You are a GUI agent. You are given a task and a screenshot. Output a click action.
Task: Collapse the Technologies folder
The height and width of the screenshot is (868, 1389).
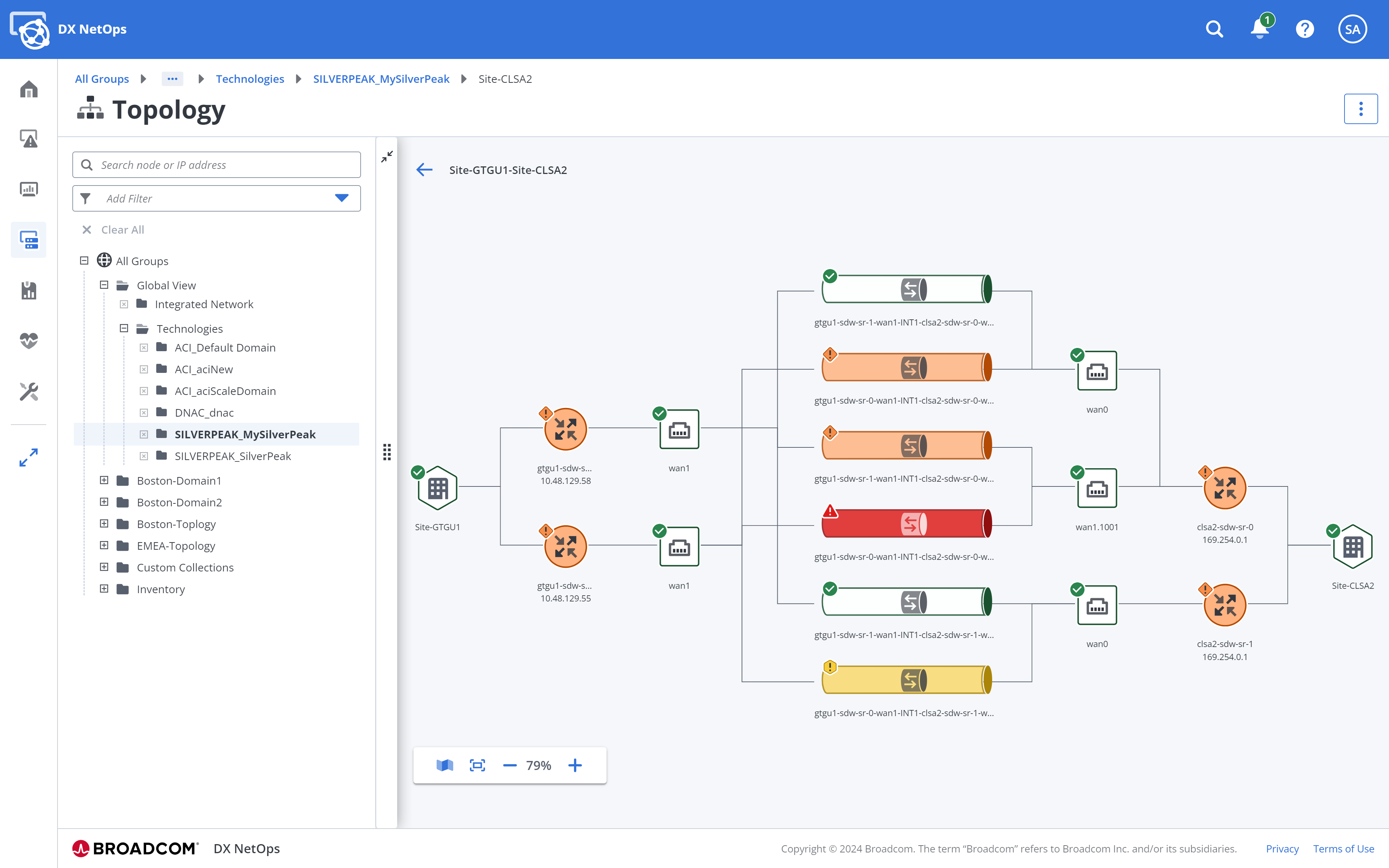coord(123,328)
